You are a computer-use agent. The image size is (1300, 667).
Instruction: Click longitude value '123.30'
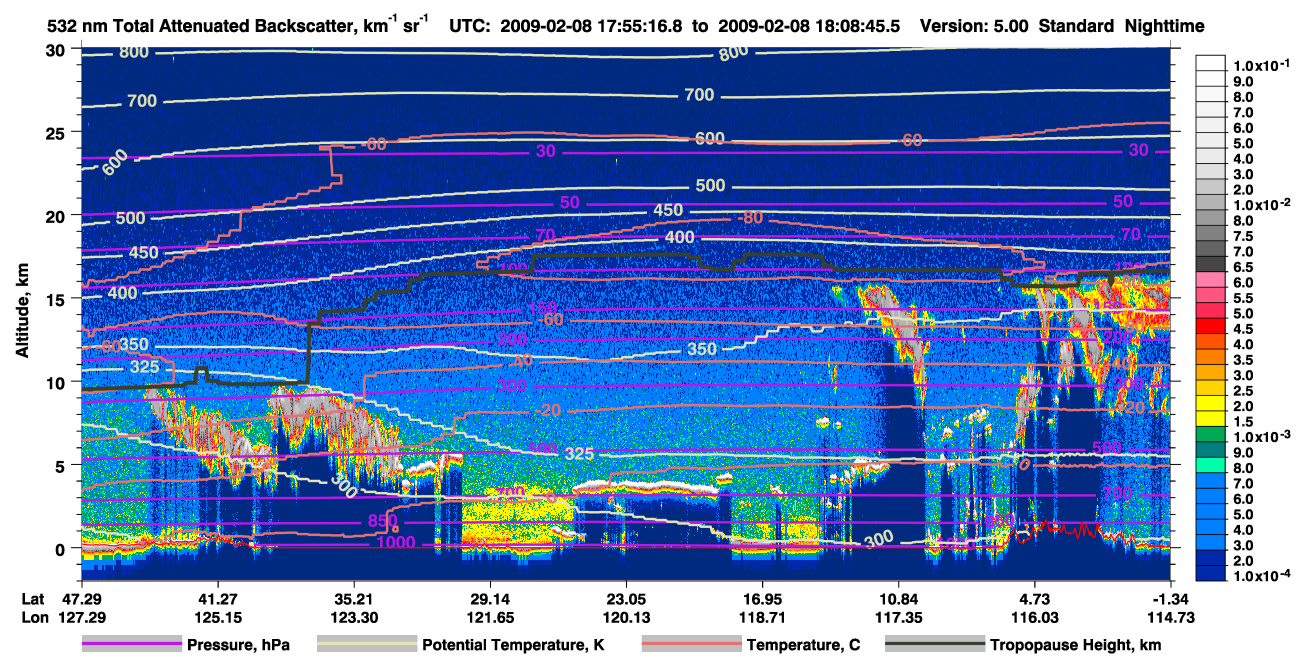pyautogui.click(x=352, y=618)
